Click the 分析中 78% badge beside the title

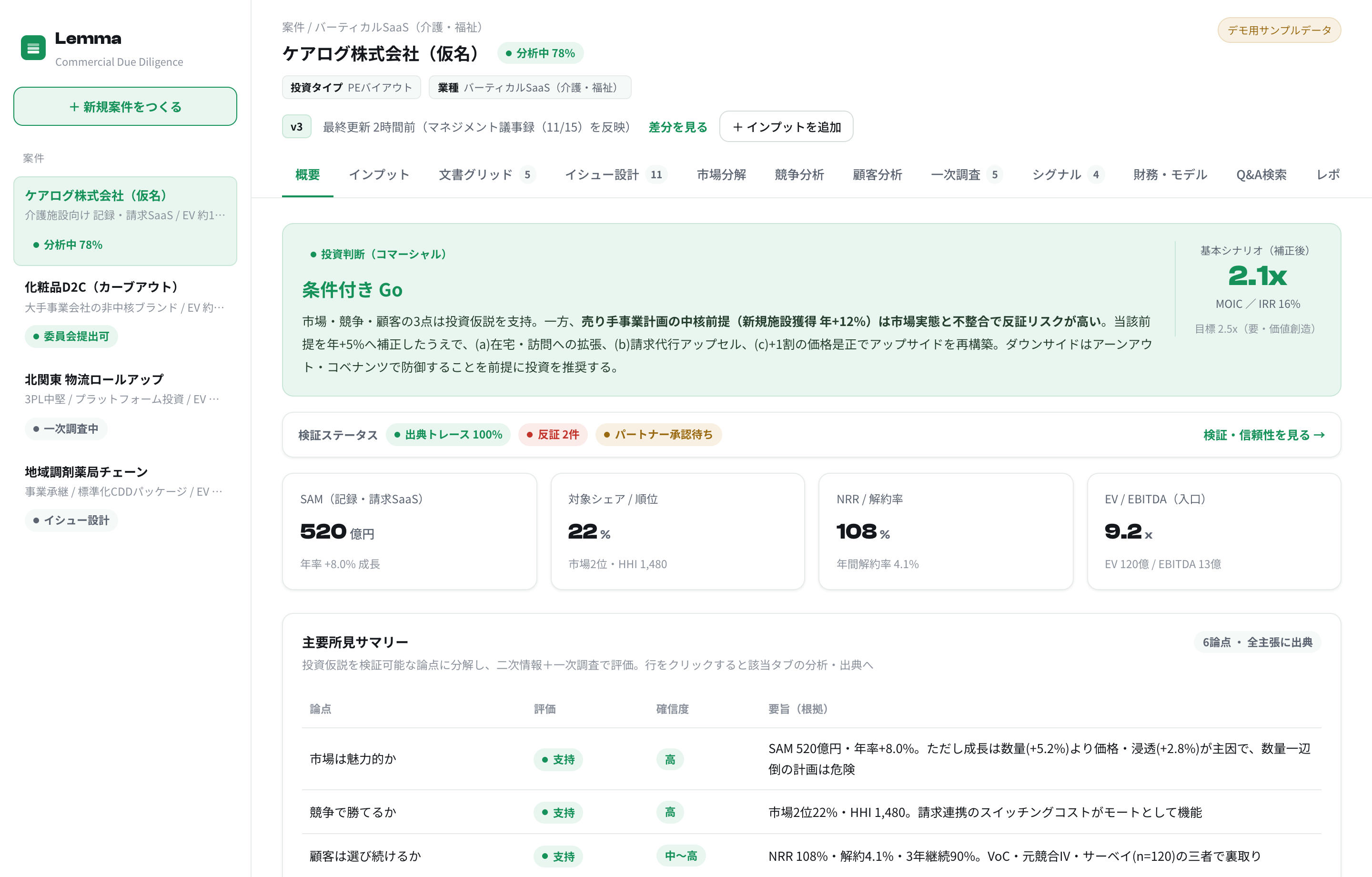coord(540,53)
